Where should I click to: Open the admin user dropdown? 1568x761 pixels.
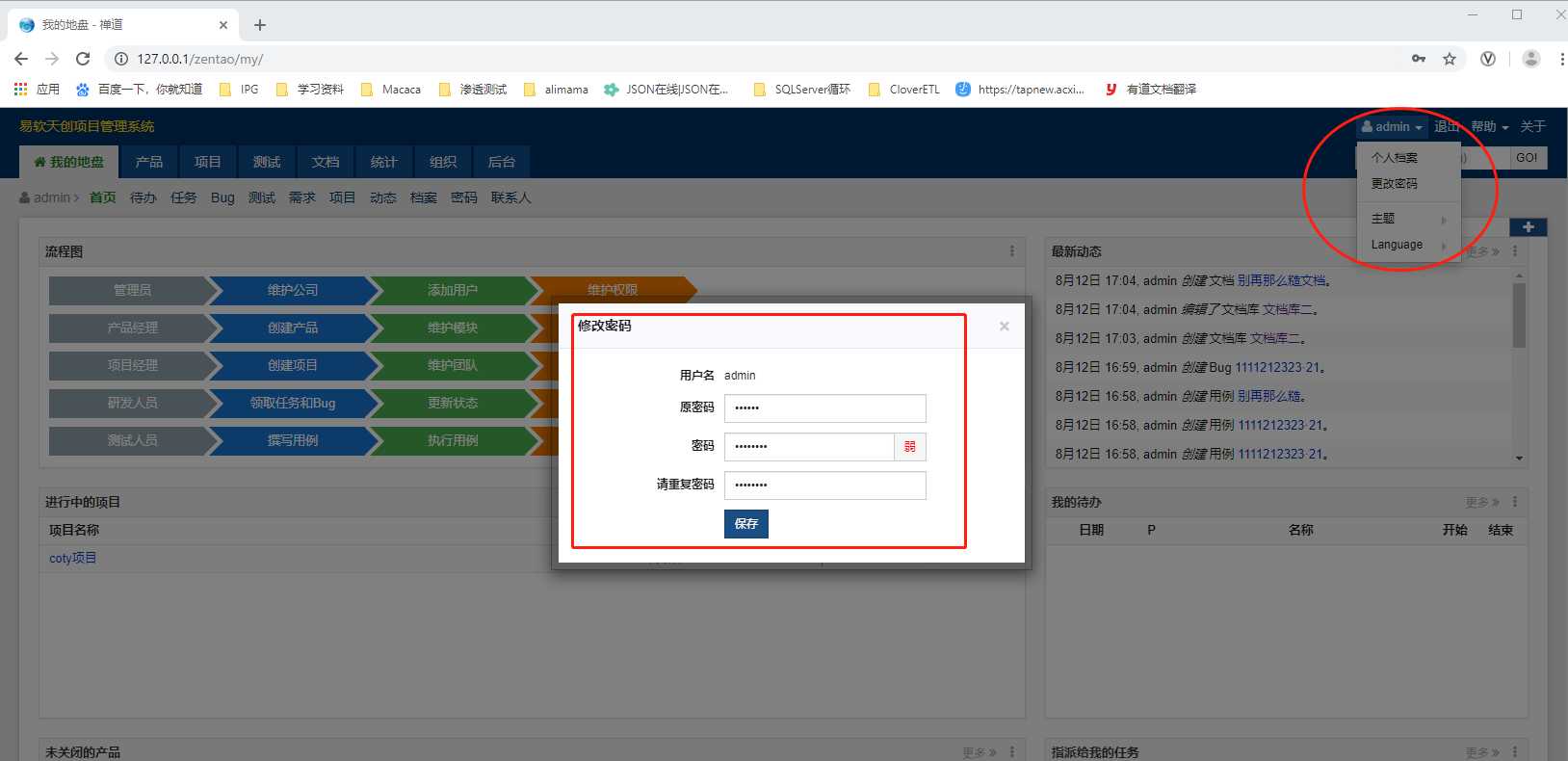[1392, 126]
